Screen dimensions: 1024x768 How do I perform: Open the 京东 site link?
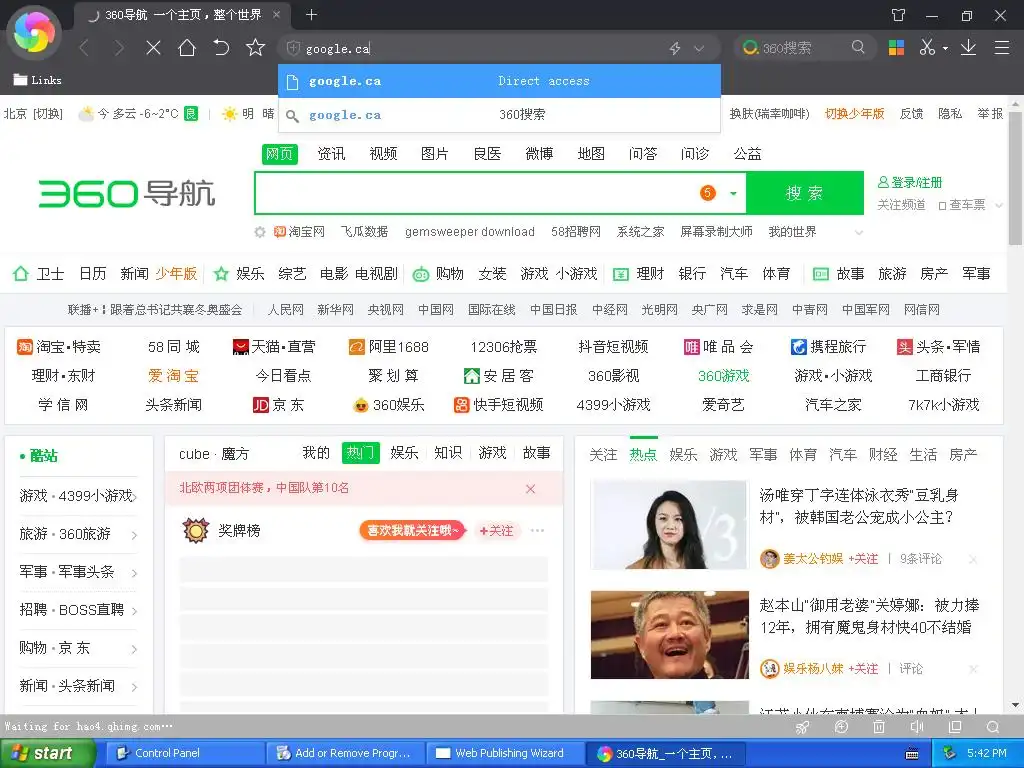[x=278, y=405]
